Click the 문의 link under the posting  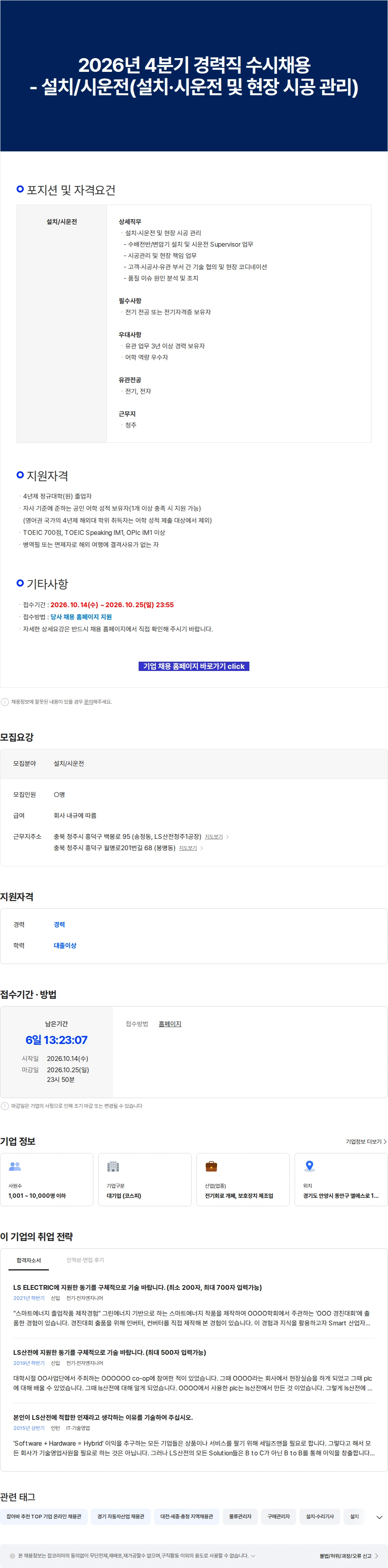89,702
